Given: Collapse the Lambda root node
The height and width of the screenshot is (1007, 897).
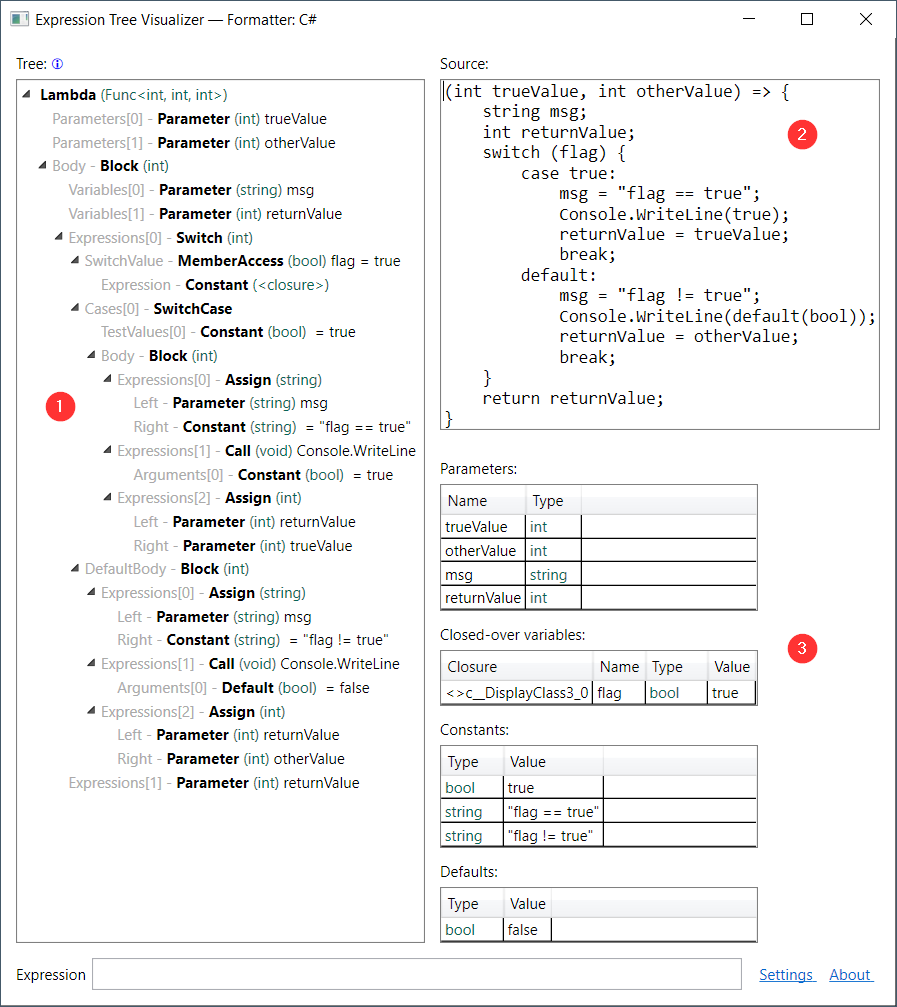Looking at the screenshot, I should point(25,95).
